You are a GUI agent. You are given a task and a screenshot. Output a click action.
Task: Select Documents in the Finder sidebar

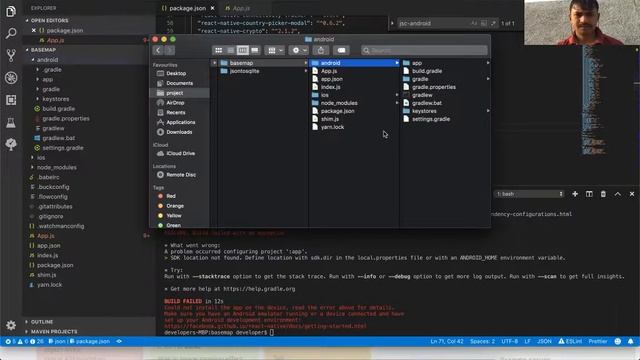(179, 83)
